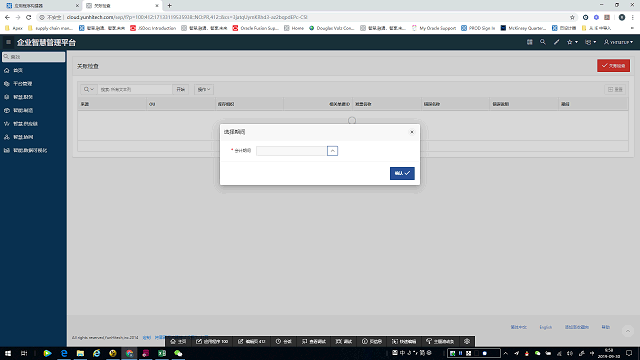Click the magnifier search icon in header
This screenshot has height=360, width=640.
coord(542,42)
